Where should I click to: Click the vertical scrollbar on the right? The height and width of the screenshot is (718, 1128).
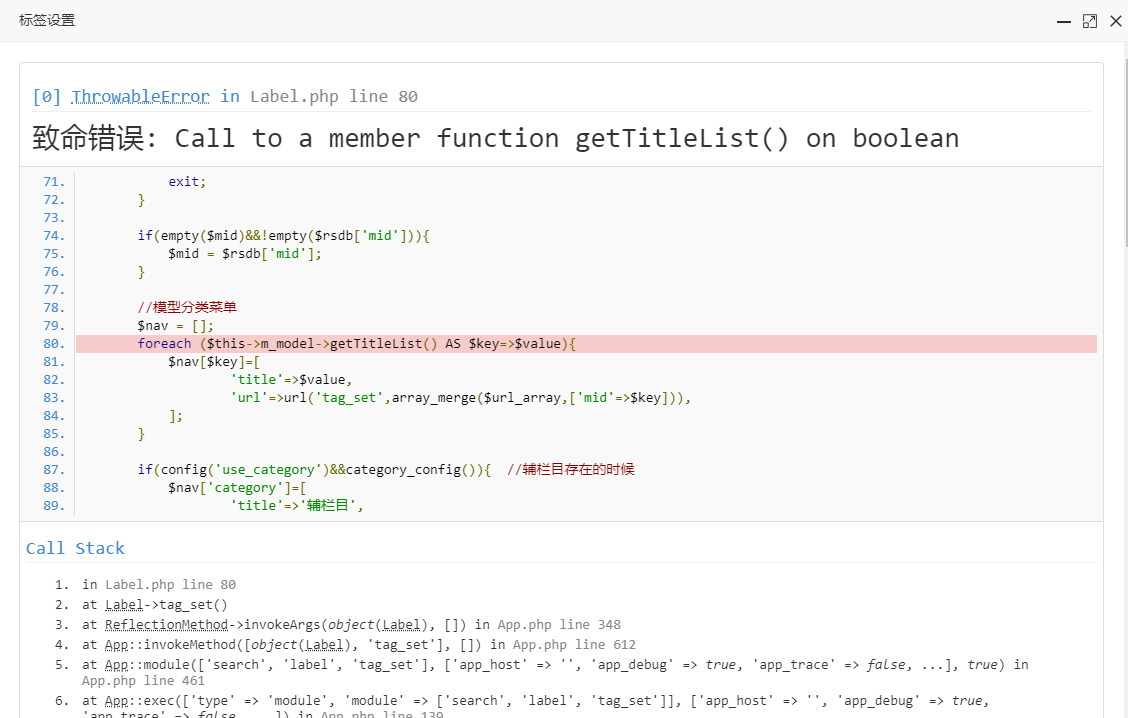coord(1123,150)
